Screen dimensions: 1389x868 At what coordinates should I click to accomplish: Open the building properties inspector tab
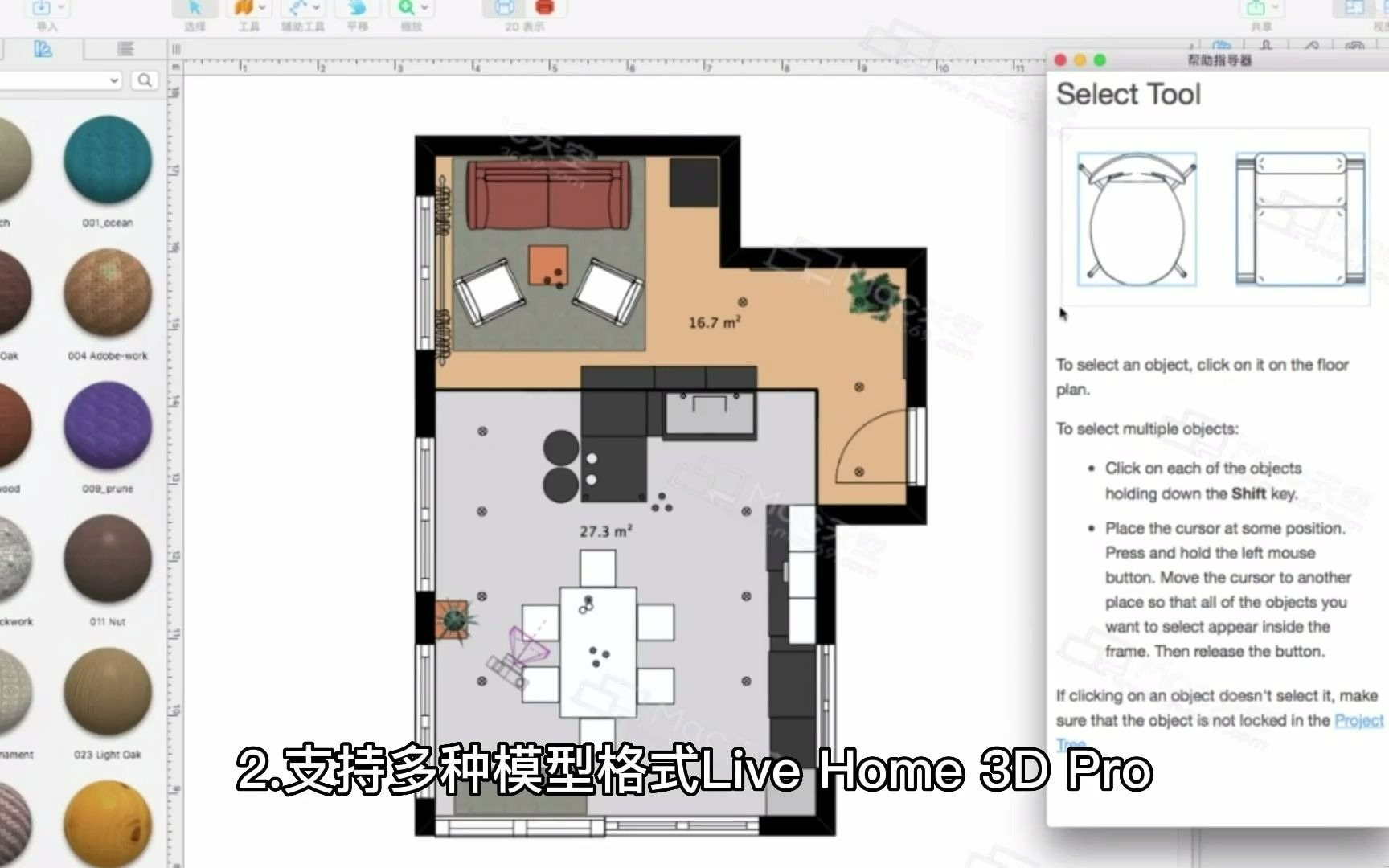point(1222,45)
